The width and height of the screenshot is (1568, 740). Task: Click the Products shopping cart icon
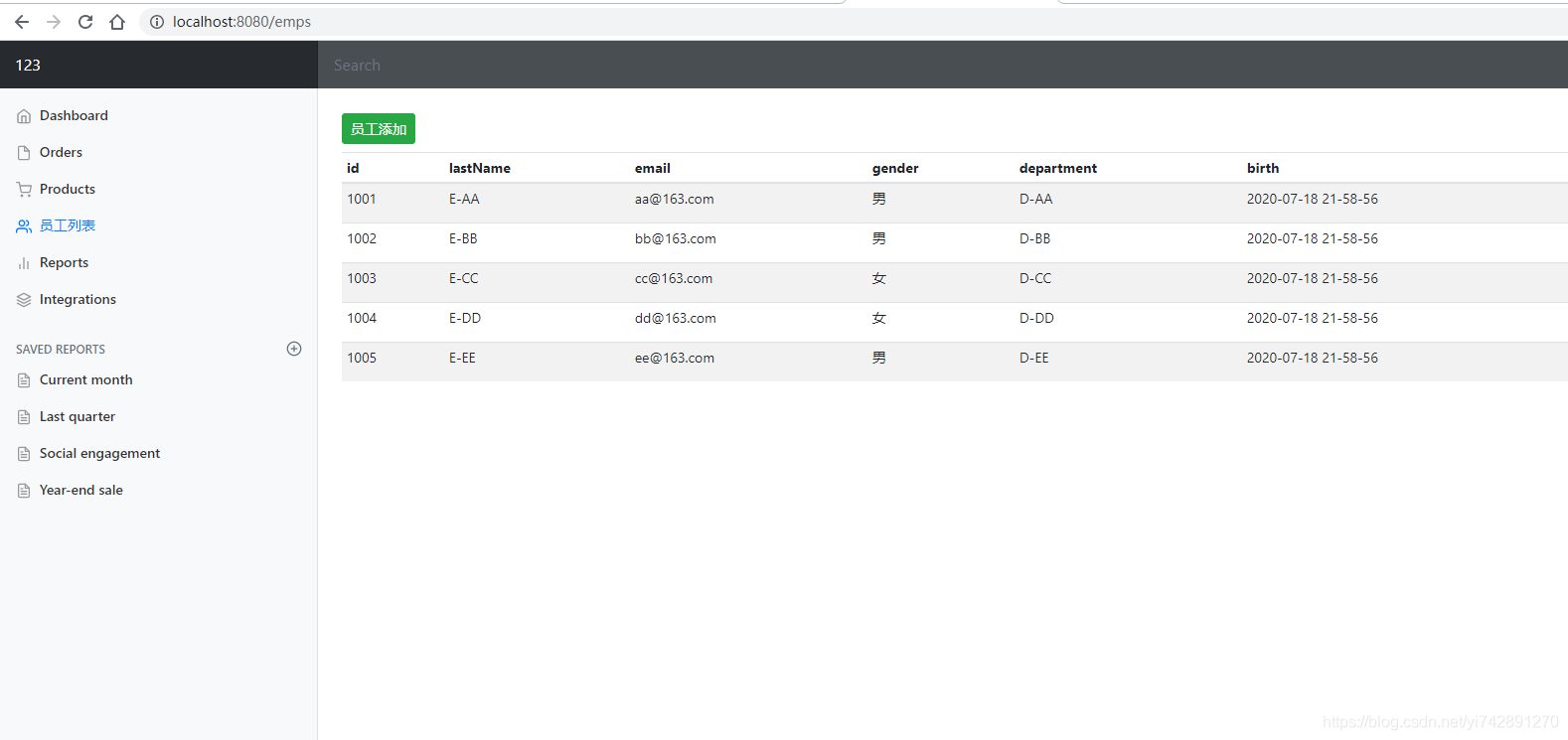tap(24, 190)
